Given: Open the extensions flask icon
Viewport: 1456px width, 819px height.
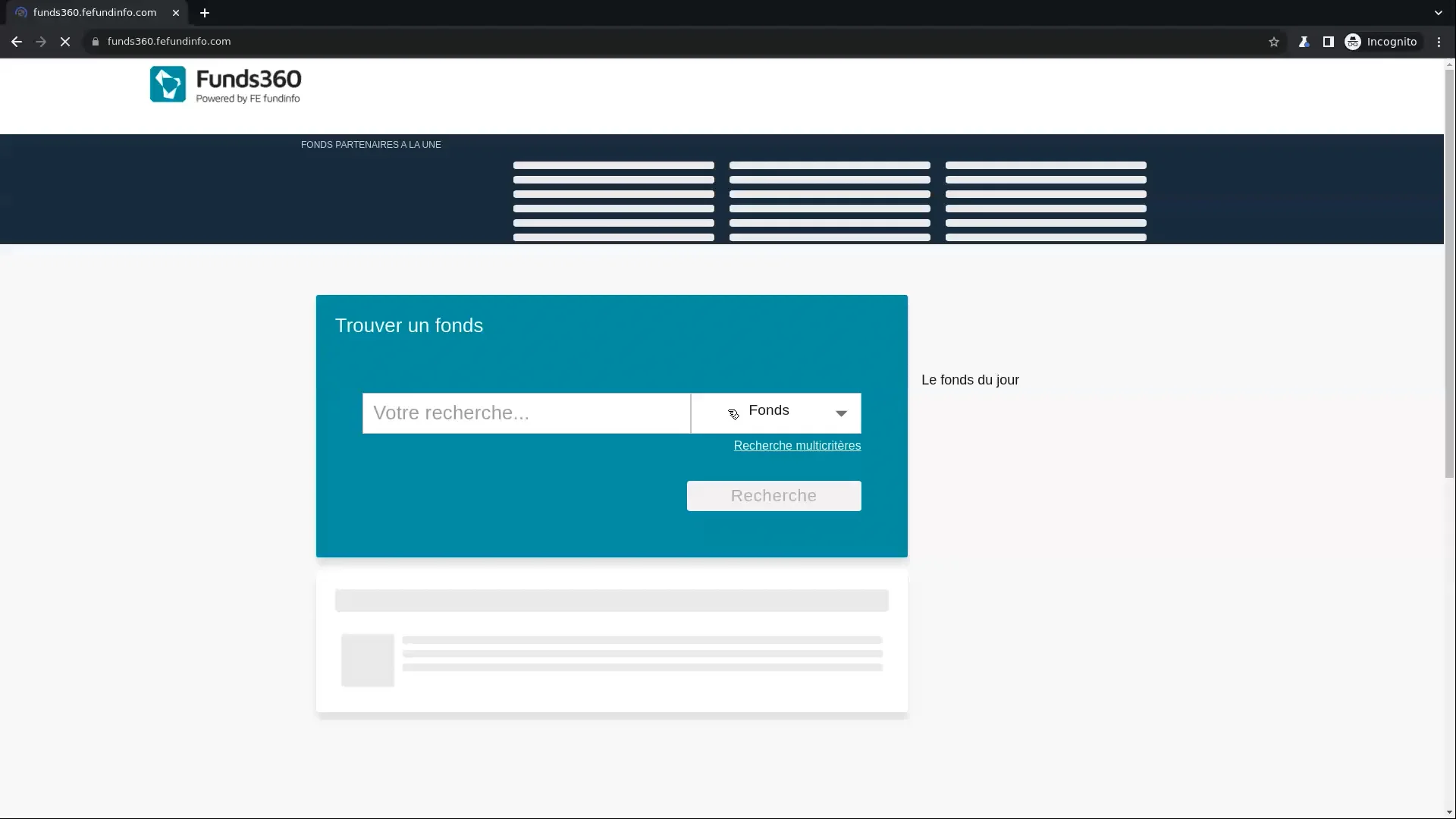Looking at the screenshot, I should [1304, 42].
